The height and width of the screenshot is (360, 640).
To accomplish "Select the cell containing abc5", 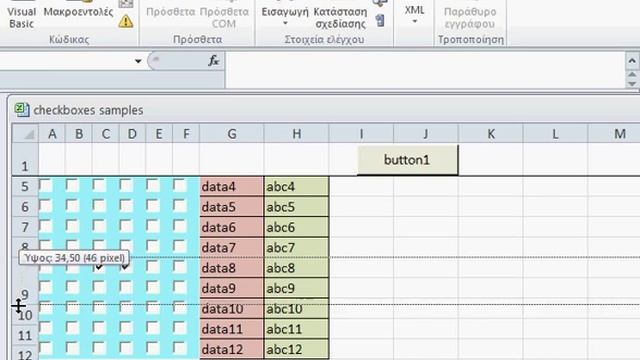I will [296, 207].
